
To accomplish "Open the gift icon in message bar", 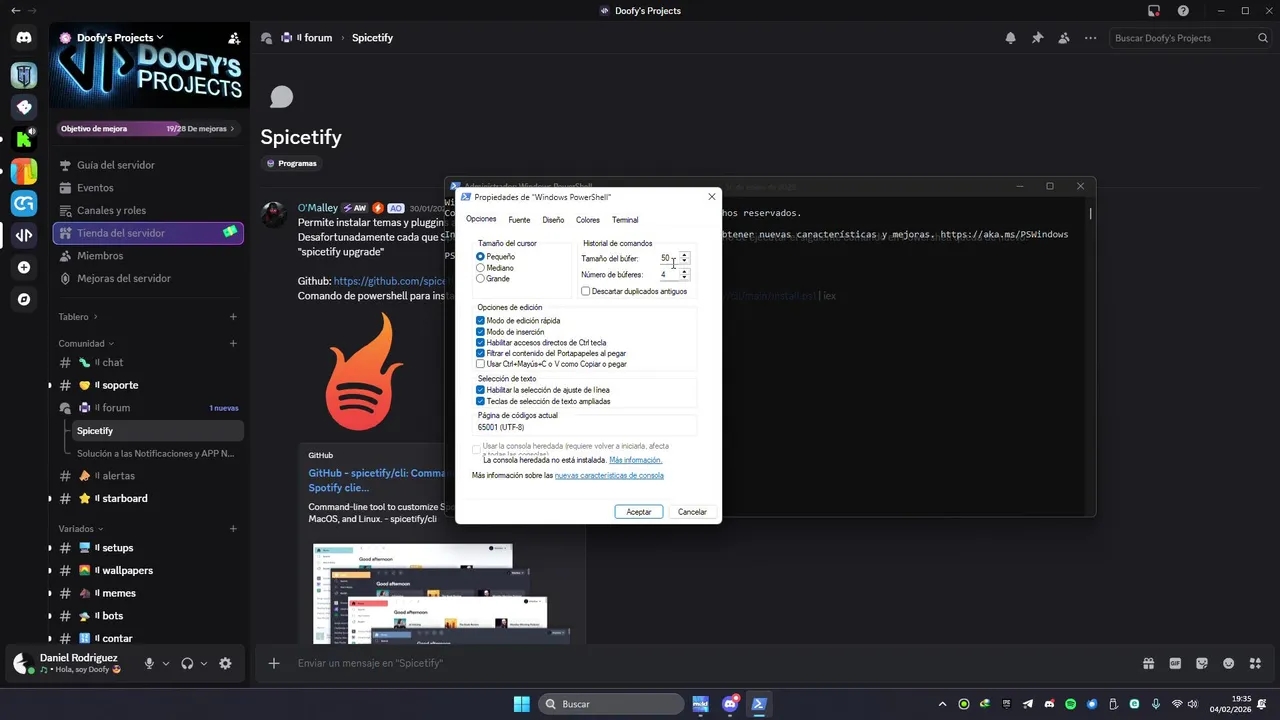I will [1149, 663].
